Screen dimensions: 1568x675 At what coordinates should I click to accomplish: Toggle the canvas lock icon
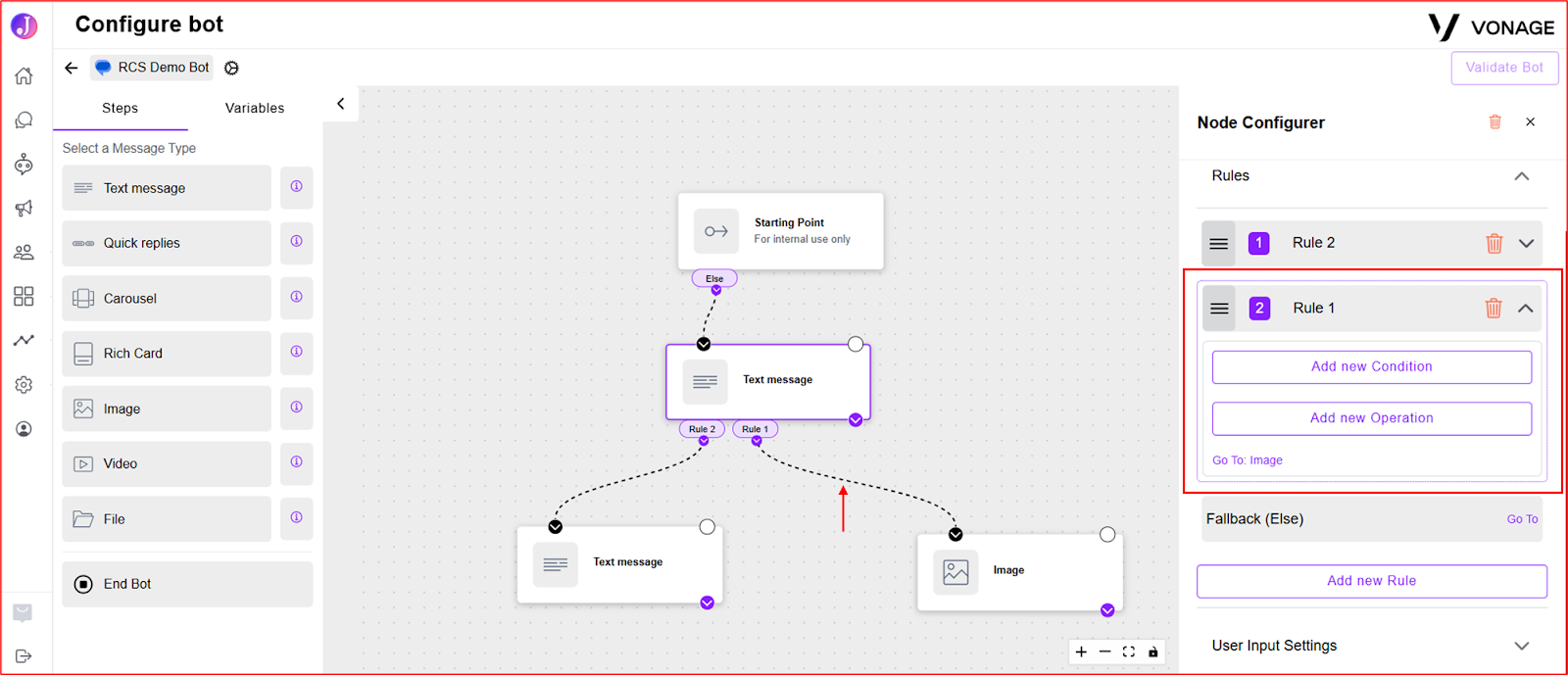click(x=1153, y=651)
